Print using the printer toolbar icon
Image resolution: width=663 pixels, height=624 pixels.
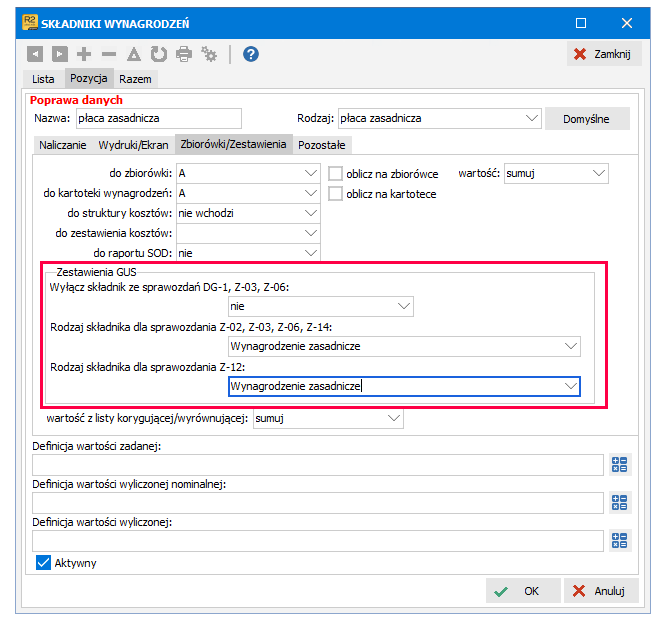[184, 54]
